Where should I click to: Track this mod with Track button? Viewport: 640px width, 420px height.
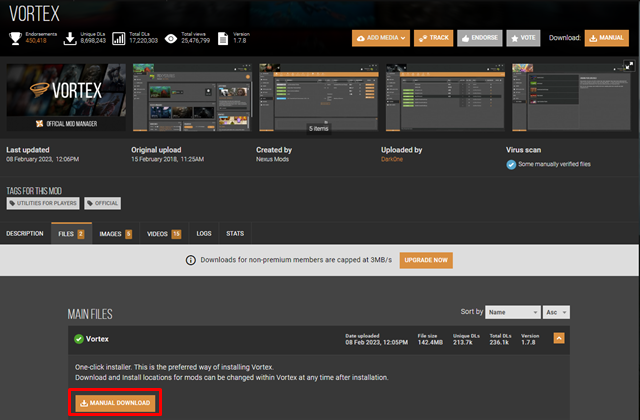pyautogui.click(x=433, y=38)
